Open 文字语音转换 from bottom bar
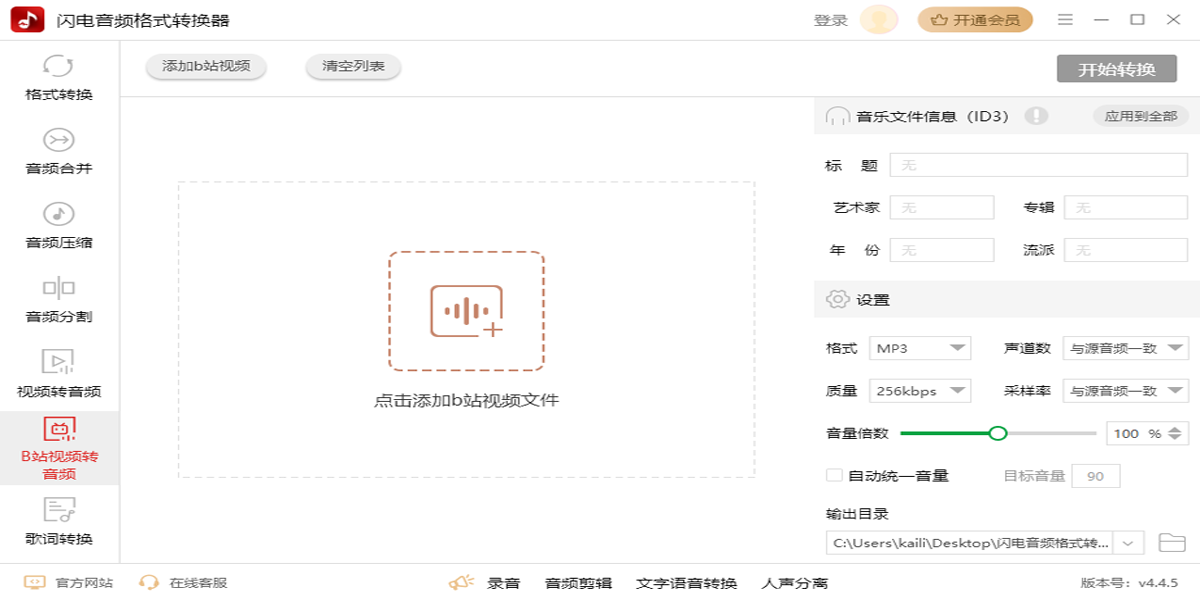Screen dimensions: 1200x600 coord(686,583)
